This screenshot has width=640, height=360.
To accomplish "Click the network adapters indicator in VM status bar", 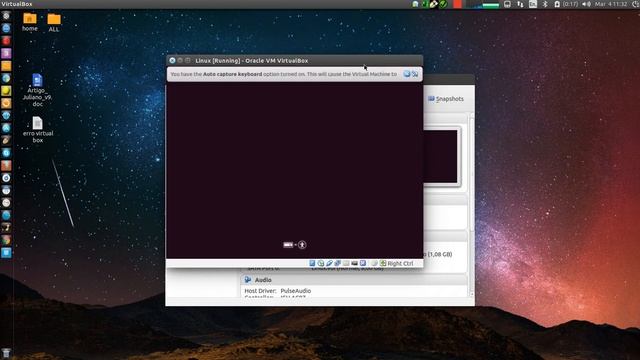I will pyautogui.click(x=338, y=263).
